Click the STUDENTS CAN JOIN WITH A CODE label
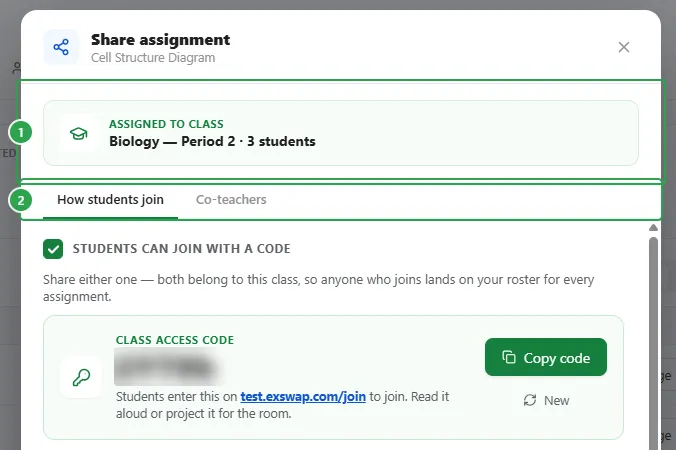The image size is (676, 450). click(x=182, y=249)
